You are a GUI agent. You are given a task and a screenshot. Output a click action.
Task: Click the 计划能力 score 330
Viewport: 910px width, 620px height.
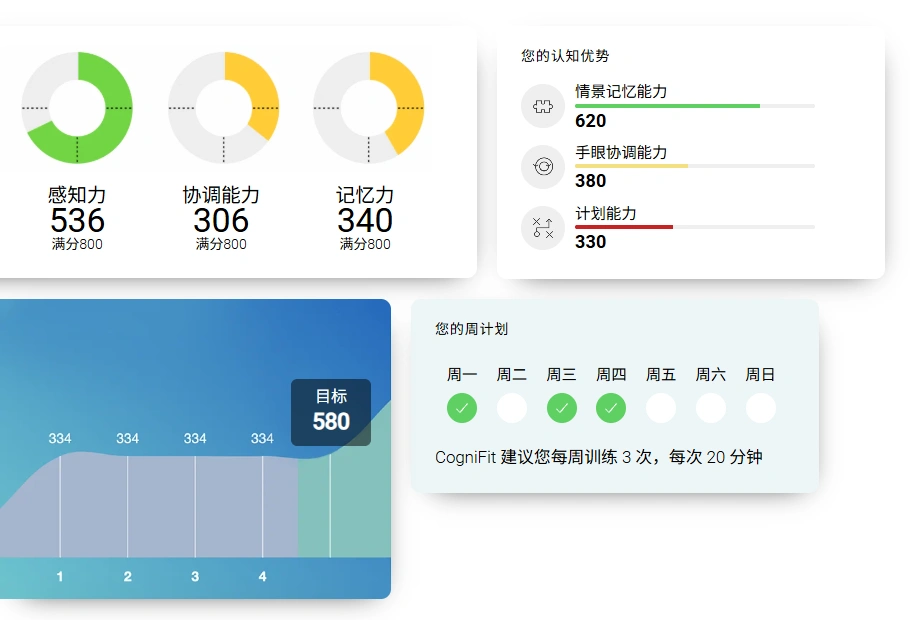591,242
